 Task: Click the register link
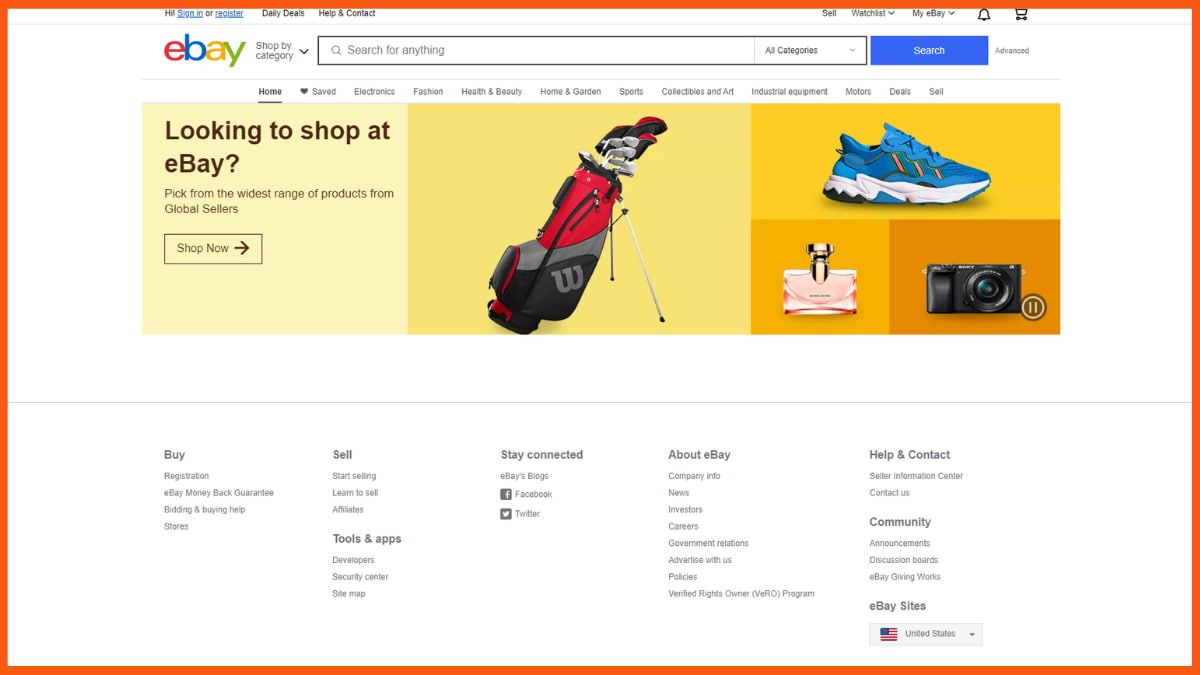[229, 13]
